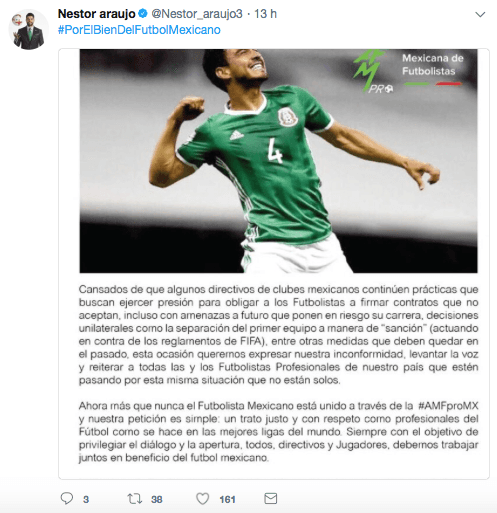
Task: Open the profile avatar of the man in a suit
Action: click(29, 30)
